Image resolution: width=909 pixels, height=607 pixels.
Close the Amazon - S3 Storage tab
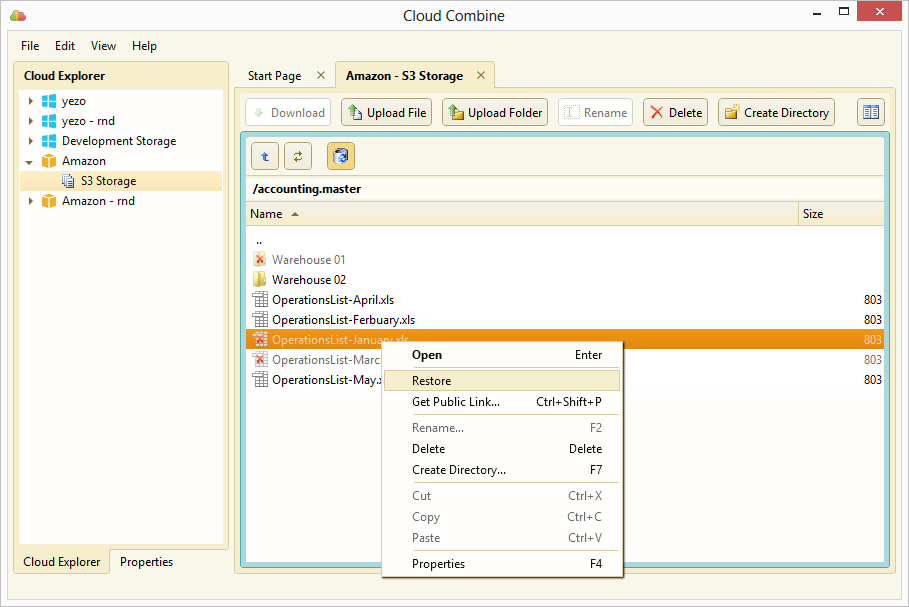(481, 75)
